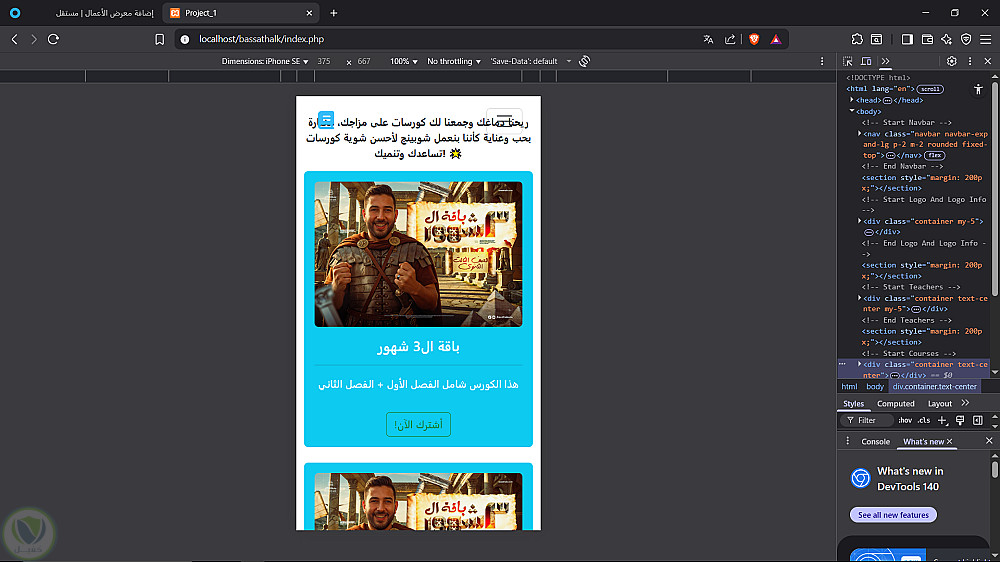Open the browser hamburger main menu
Image resolution: width=1000 pixels, height=562 pixels.
point(986,39)
